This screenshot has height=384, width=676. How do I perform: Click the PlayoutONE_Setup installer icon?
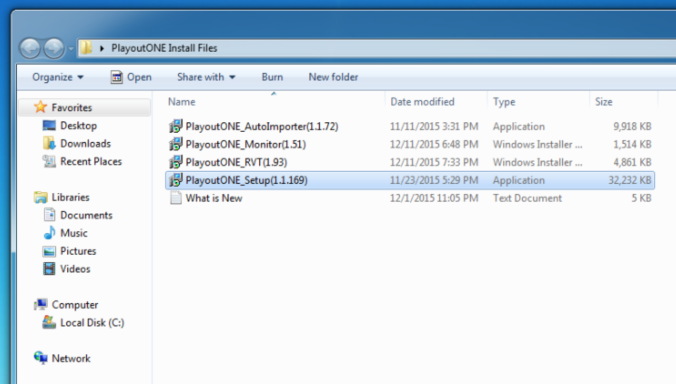click(x=175, y=180)
